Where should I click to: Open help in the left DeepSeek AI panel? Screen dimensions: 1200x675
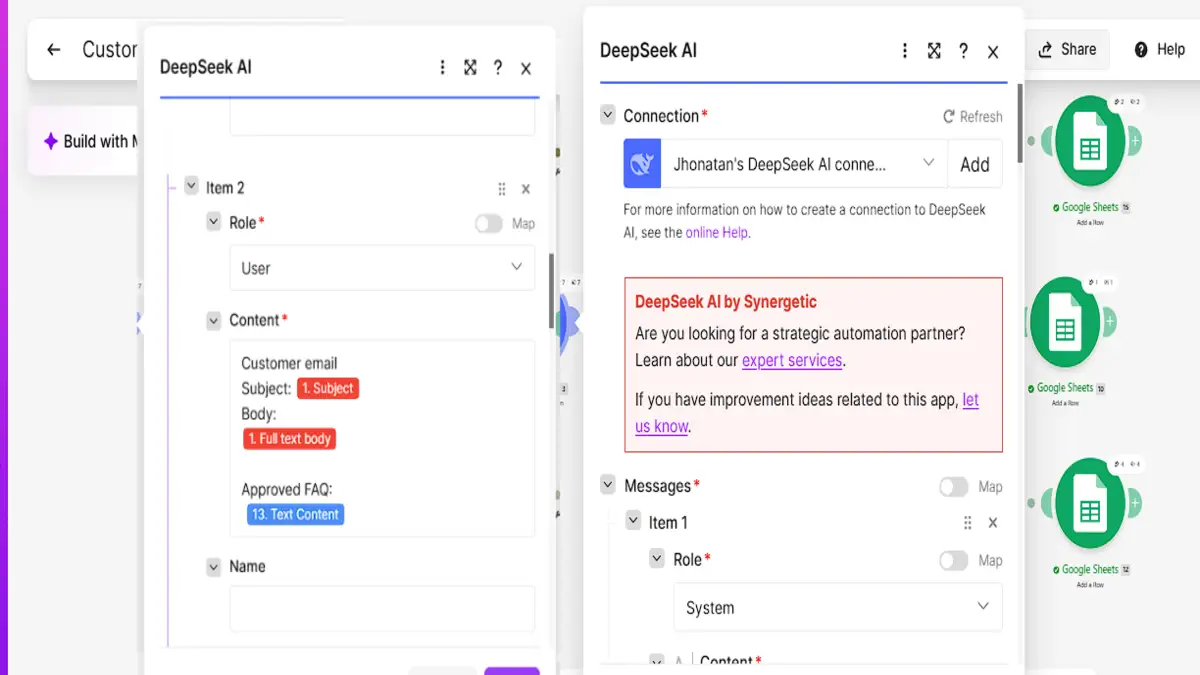pos(498,67)
